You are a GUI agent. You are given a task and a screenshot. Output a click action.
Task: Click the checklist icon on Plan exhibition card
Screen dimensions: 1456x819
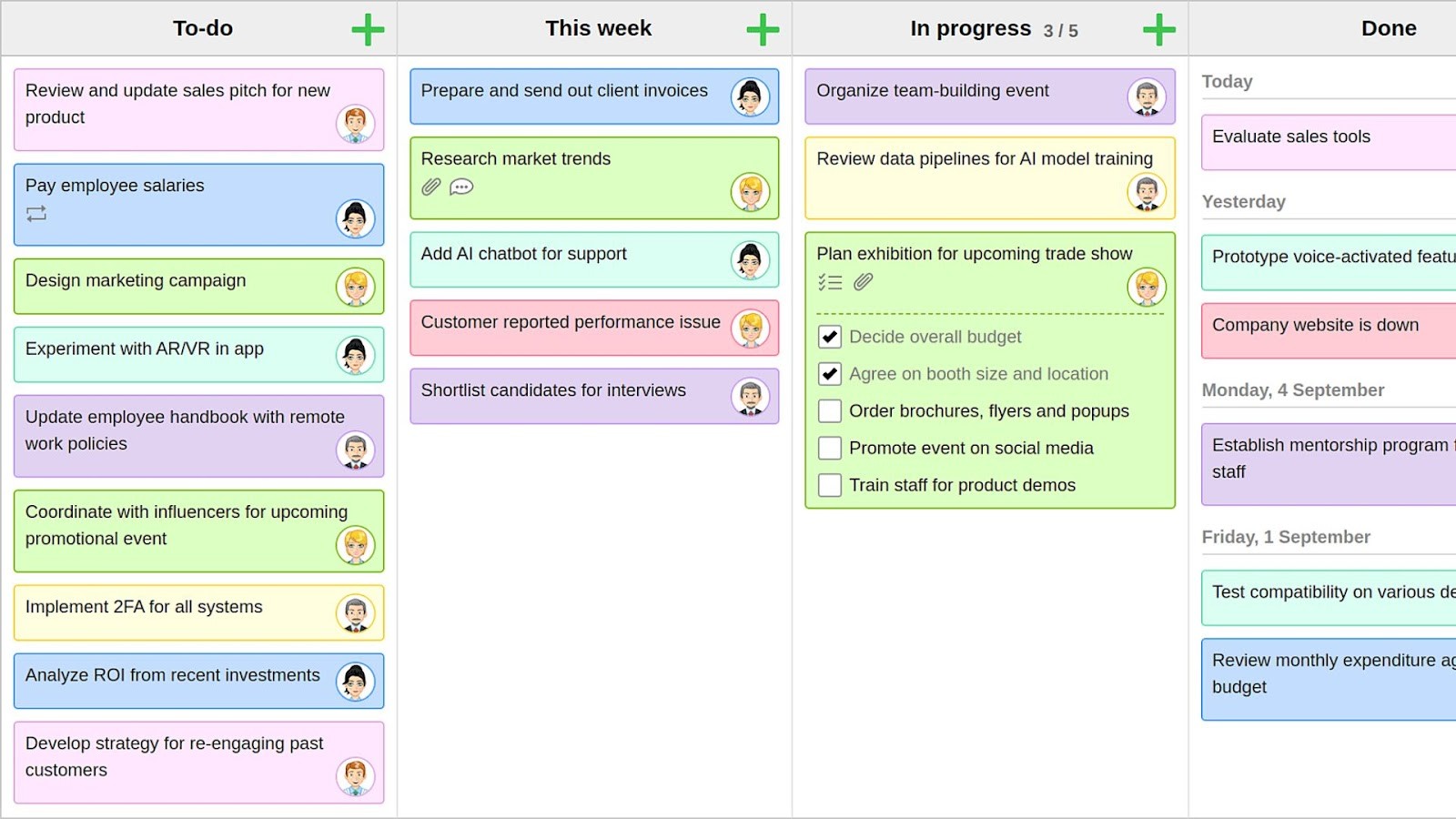(x=831, y=282)
